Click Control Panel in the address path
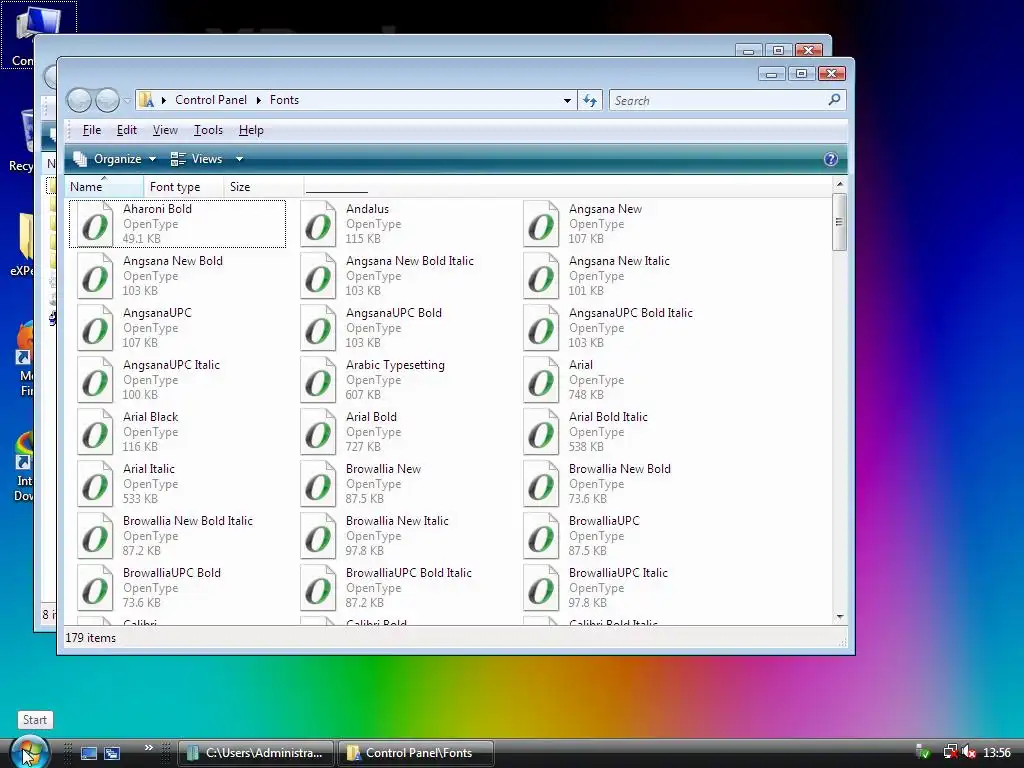 211,100
